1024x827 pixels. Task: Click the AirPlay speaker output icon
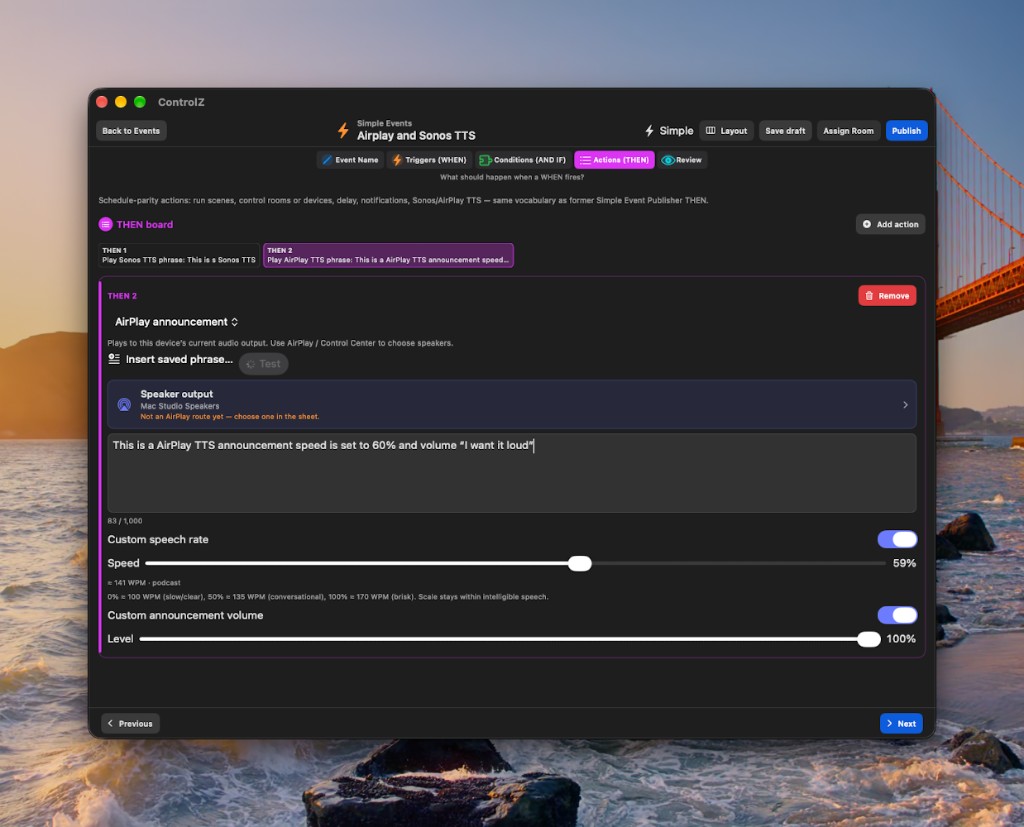point(124,405)
